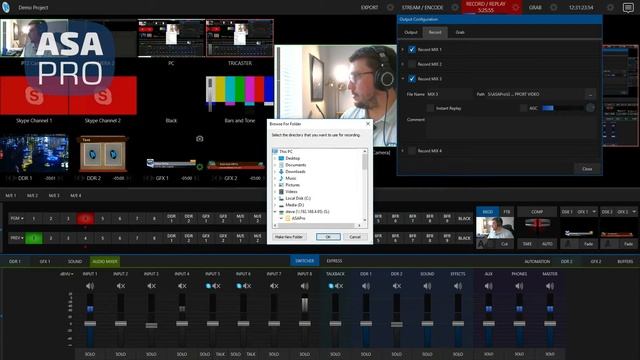Unmute INPUT 7 via its speaker icon
Screen dimensions: 640x360
[x=274, y=286]
